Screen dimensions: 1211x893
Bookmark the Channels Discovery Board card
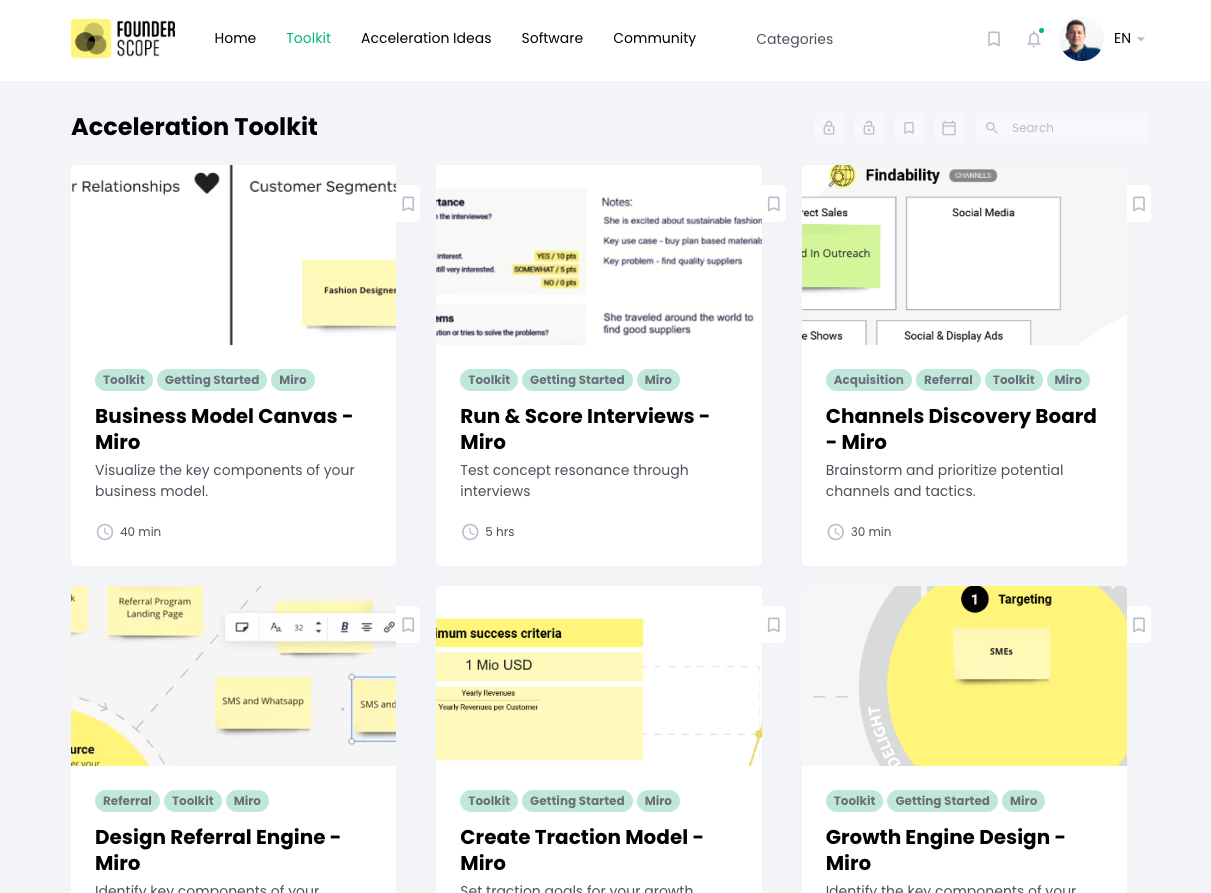pyautogui.click(x=1139, y=204)
